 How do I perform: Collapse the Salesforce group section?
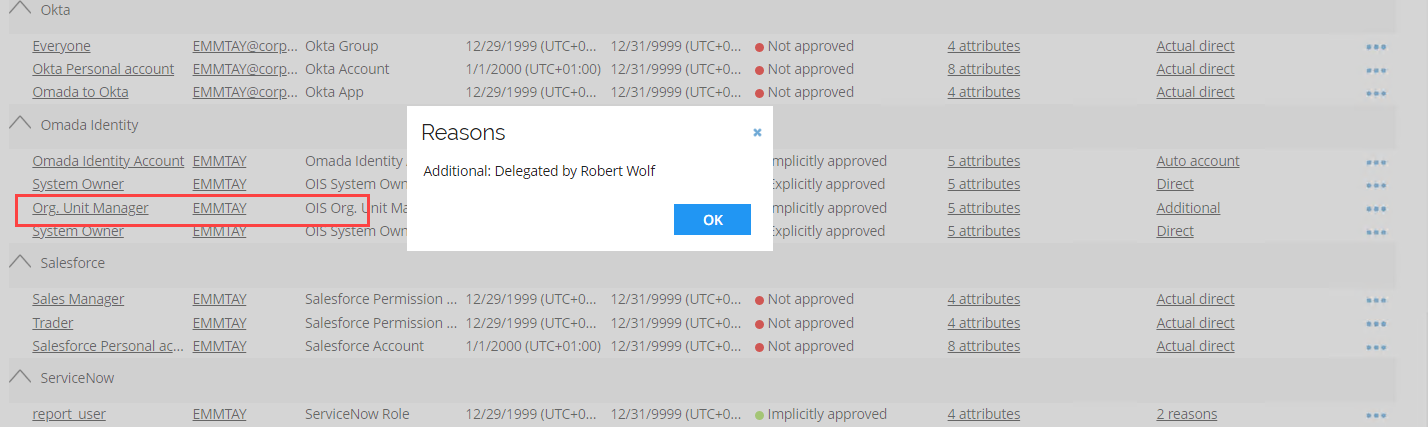point(18,262)
